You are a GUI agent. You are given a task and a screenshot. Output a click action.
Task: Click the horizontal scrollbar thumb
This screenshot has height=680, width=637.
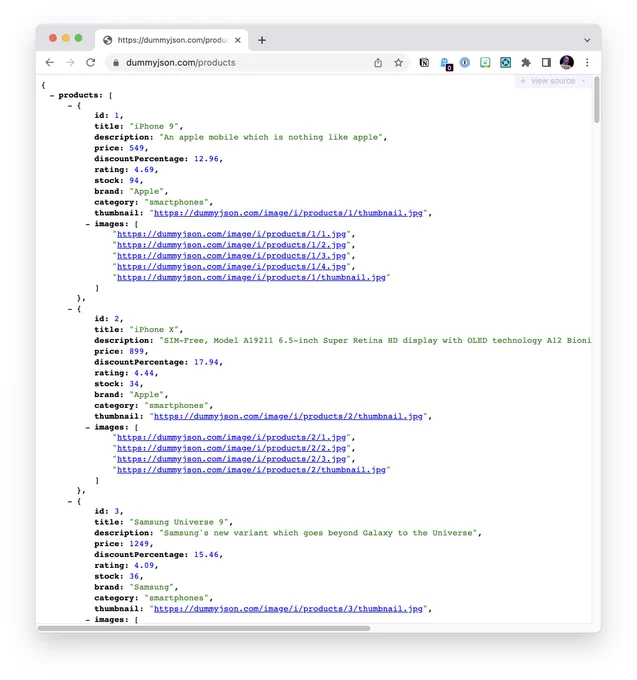[x=204, y=628]
